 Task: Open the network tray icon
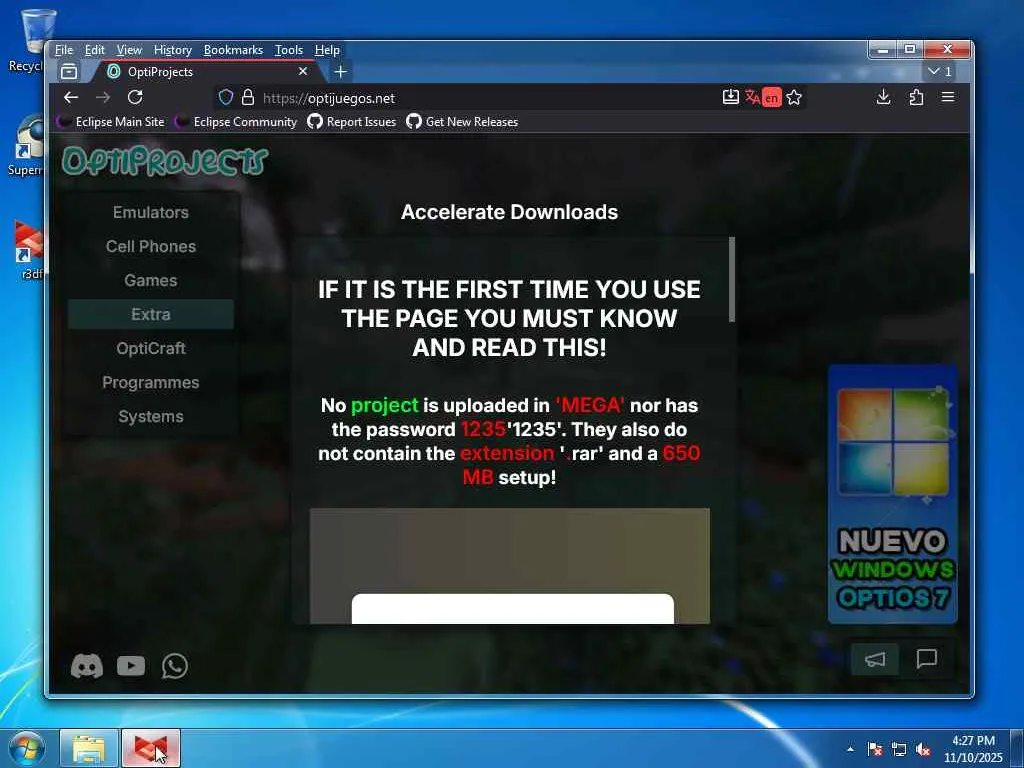click(899, 749)
